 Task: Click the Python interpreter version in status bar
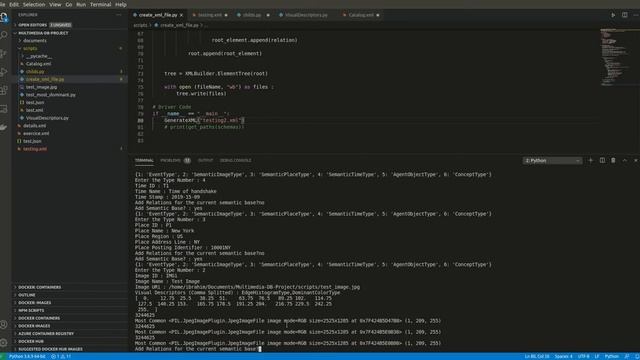(27, 356)
